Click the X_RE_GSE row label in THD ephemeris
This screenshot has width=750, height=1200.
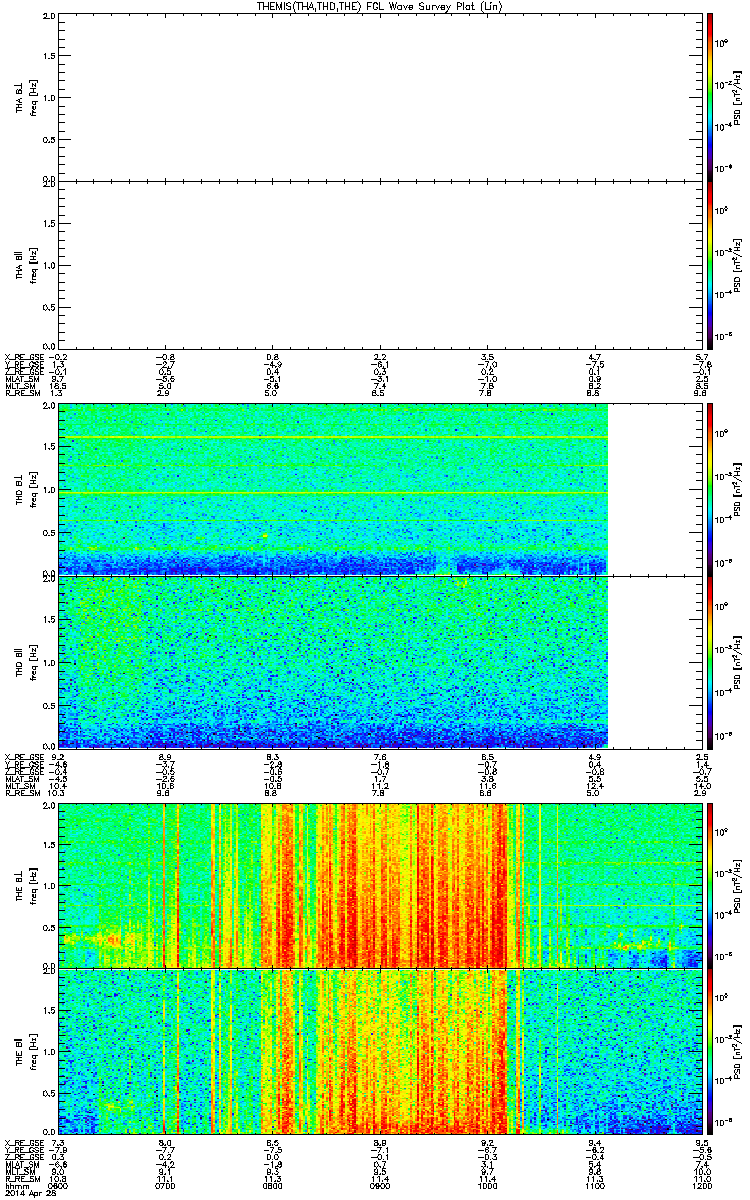pyautogui.click(x=22, y=756)
